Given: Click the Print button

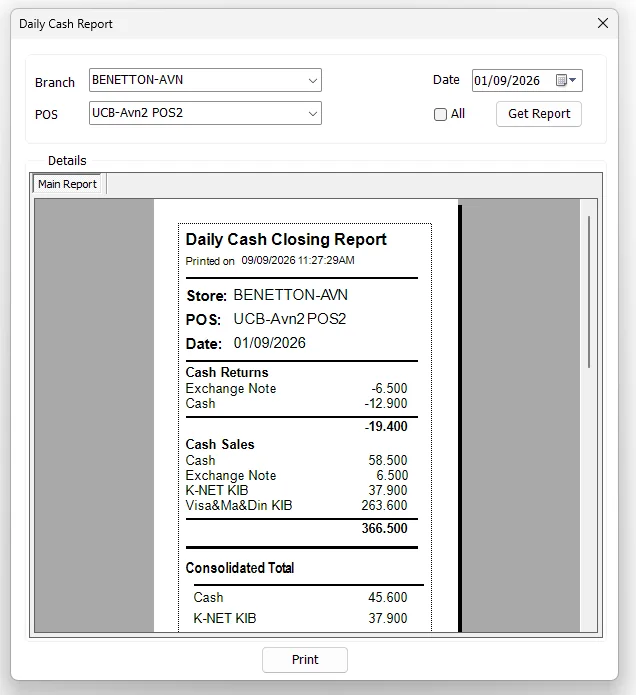Looking at the screenshot, I should pos(305,660).
